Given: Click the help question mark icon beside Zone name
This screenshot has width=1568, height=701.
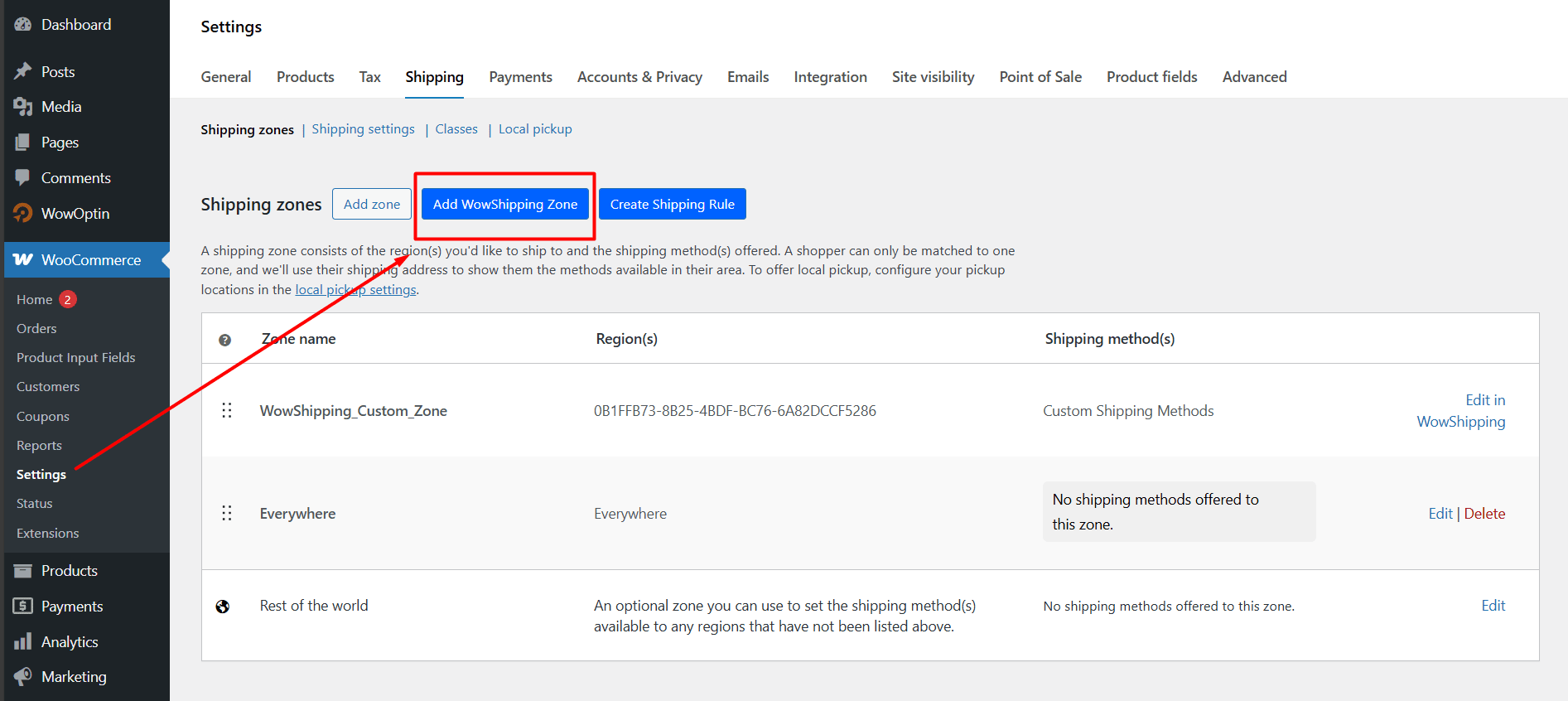Looking at the screenshot, I should click(224, 340).
